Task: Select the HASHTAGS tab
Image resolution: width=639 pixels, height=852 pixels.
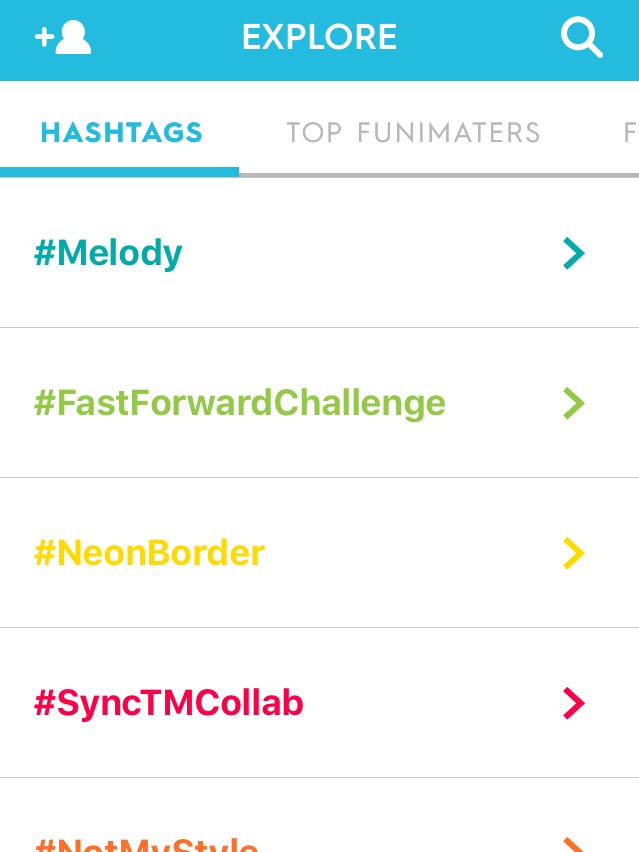Action: [x=121, y=132]
